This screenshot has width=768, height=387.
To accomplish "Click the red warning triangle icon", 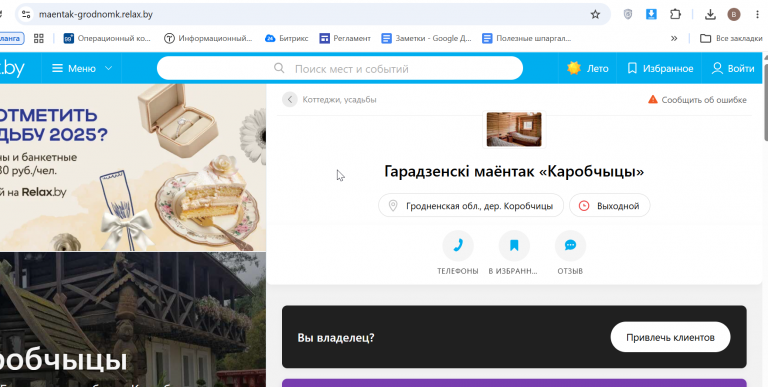I will coord(652,99).
